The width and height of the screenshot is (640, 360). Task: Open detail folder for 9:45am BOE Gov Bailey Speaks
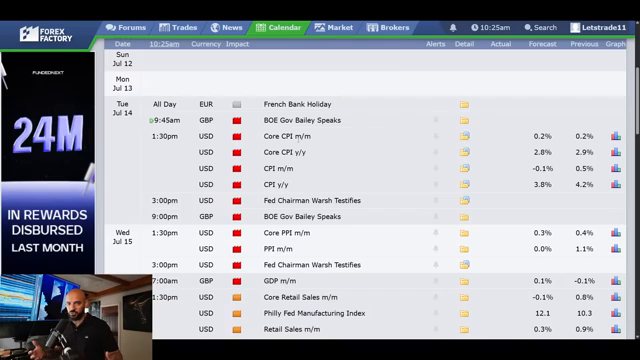(x=464, y=120)
